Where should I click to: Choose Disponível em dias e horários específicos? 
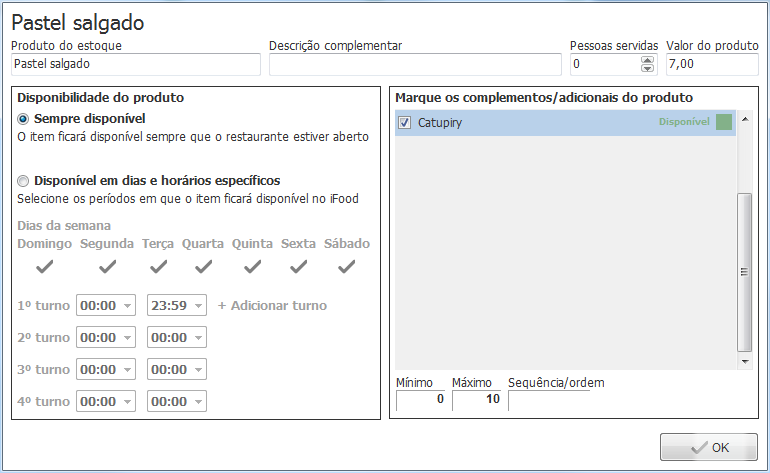click(24, 181)
